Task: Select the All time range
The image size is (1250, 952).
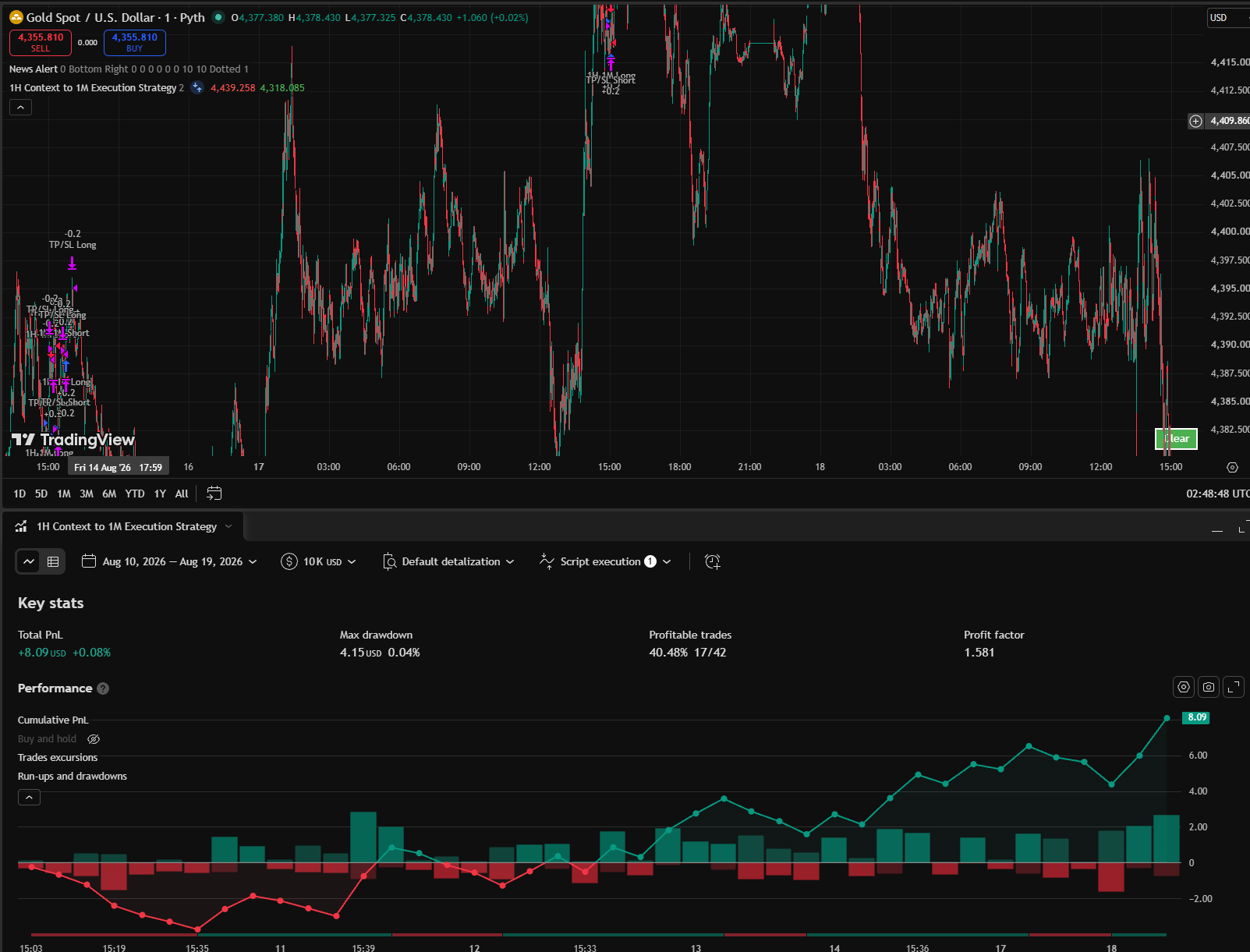Action: pyautogui.click(x=182, y=494)
